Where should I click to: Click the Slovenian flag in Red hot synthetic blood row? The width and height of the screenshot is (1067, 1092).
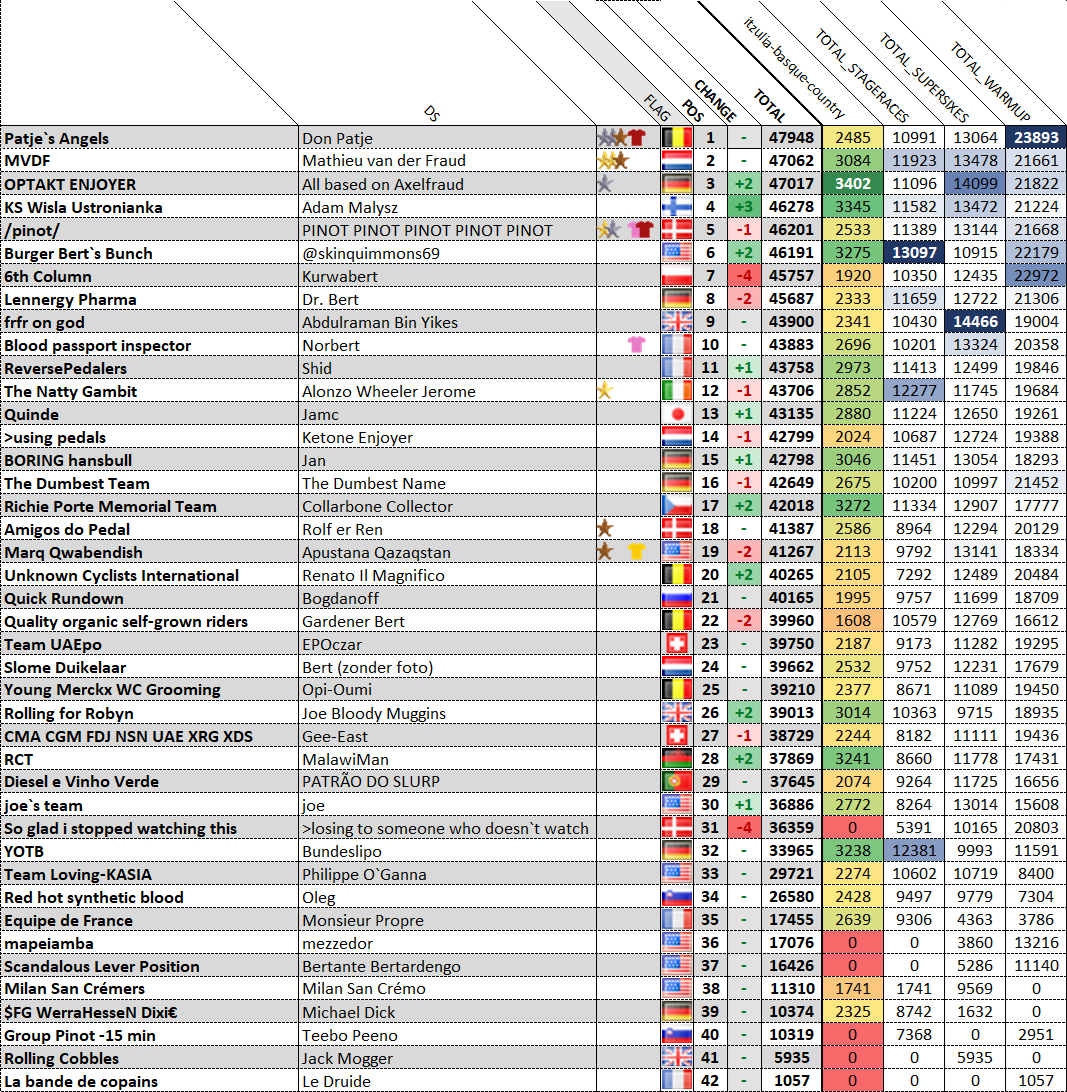pyautogui.click(x=677, y=897)
